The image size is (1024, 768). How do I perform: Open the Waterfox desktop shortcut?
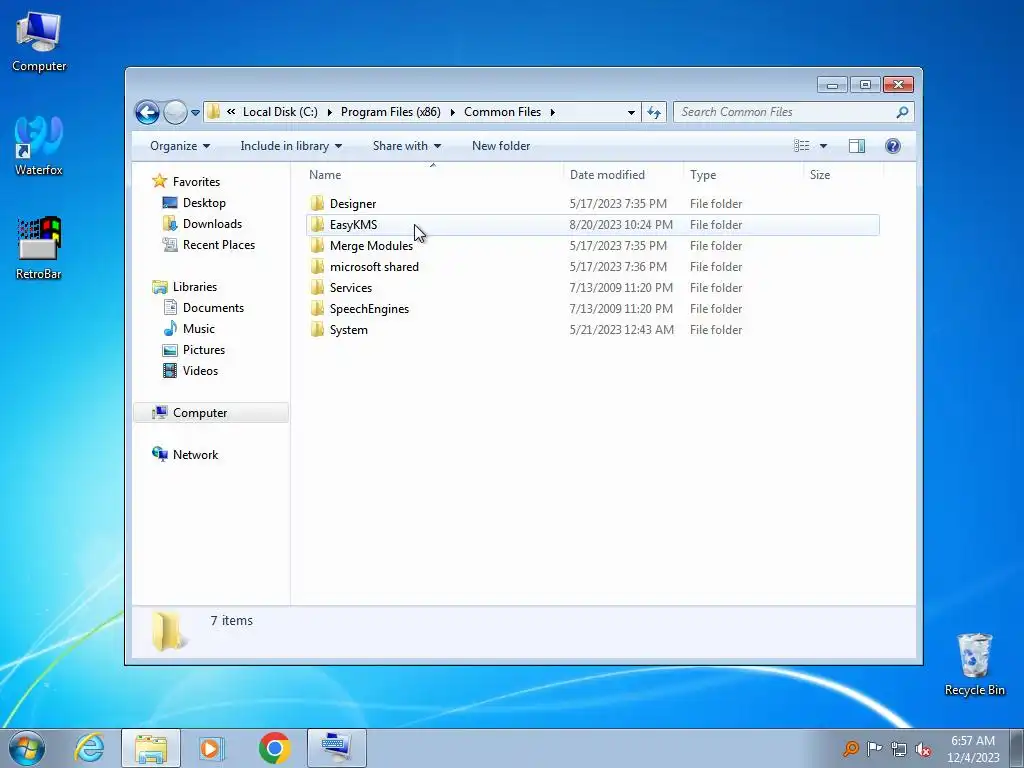[x=39, y=145]
